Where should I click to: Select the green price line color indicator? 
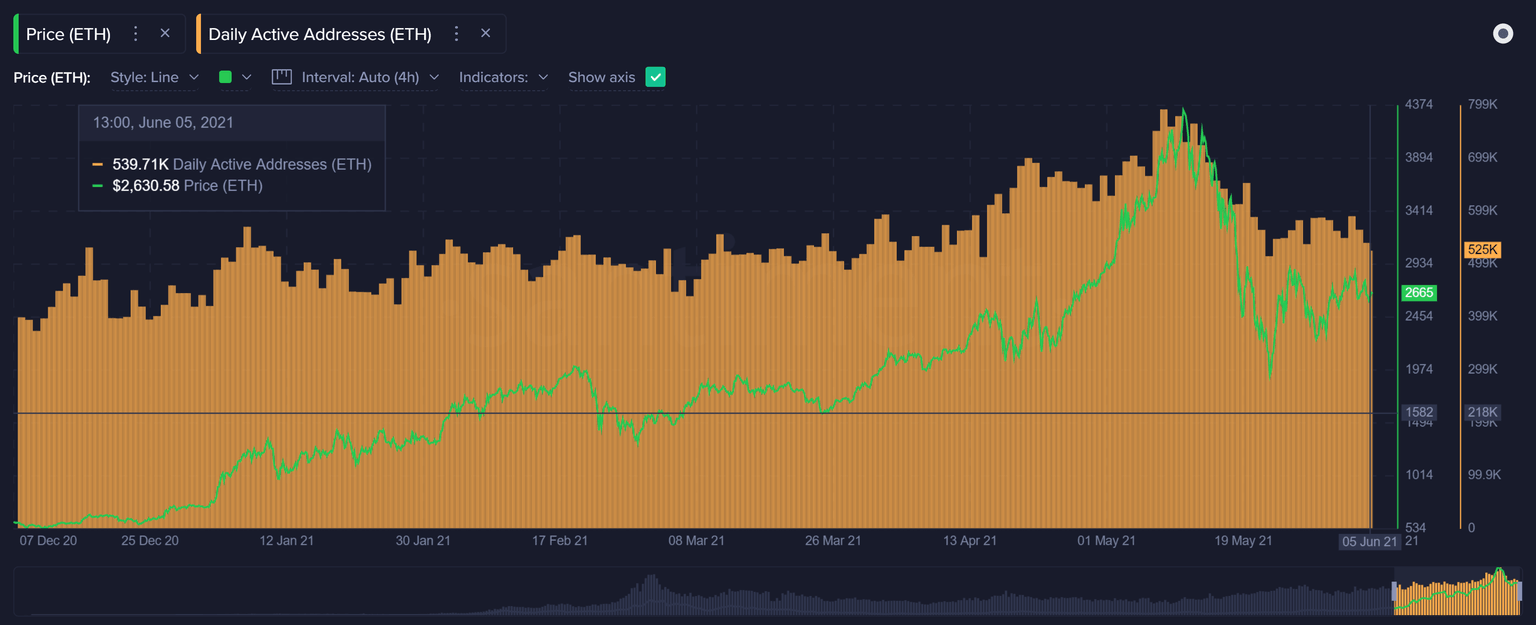pos(226,77)
